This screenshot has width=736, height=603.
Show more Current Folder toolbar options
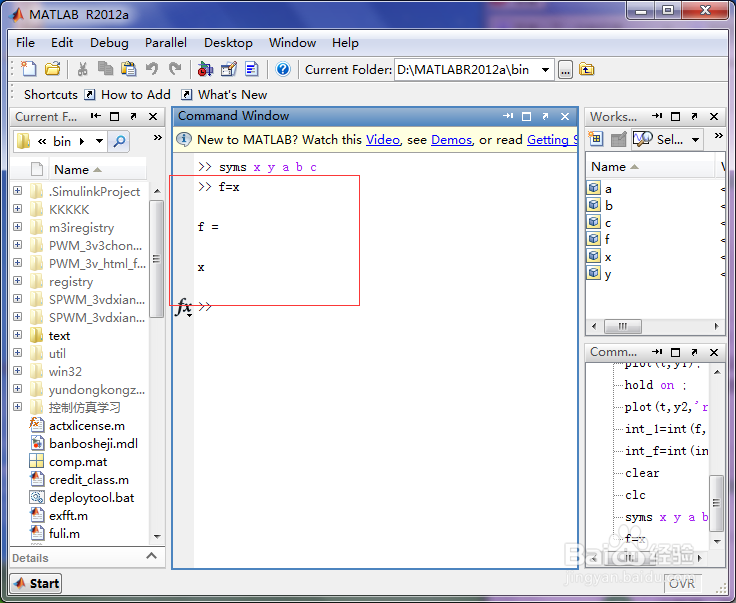158,137
